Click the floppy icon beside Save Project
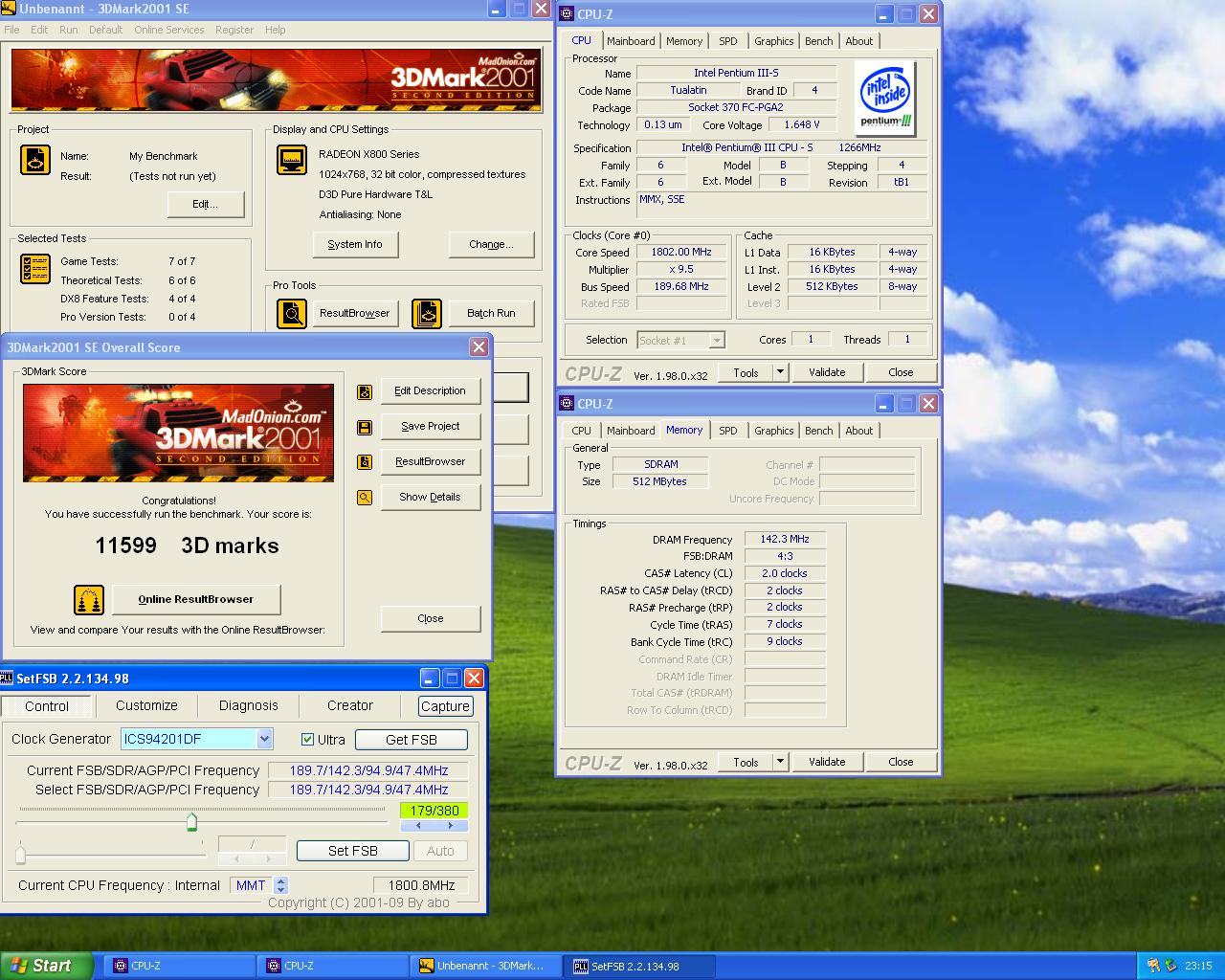This screenshot has height=980, width=1225. (365, 427)
